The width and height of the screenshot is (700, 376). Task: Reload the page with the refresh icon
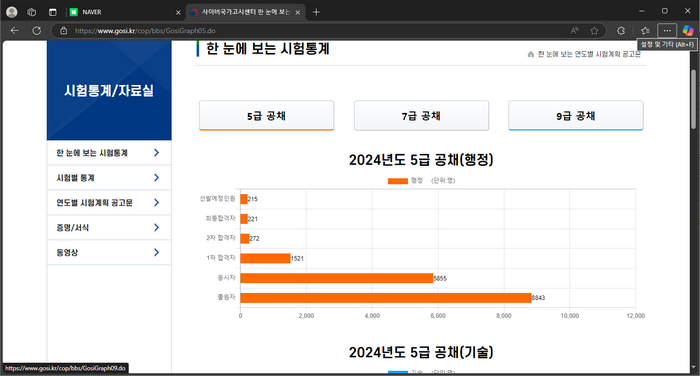point(37,30)
